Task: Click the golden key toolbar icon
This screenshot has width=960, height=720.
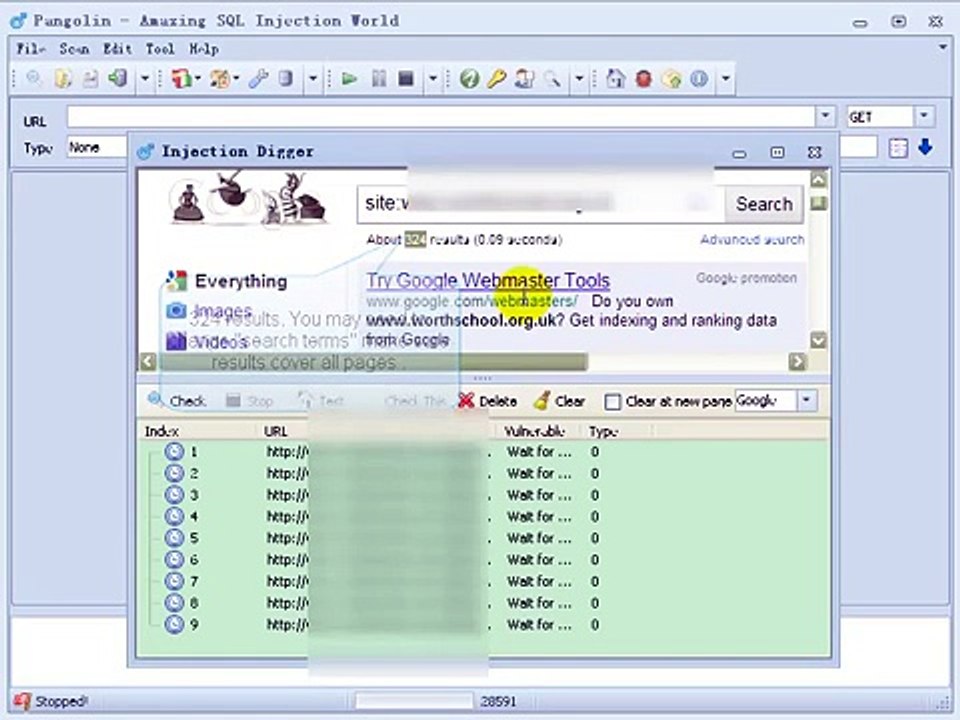Action: (497, 78)
